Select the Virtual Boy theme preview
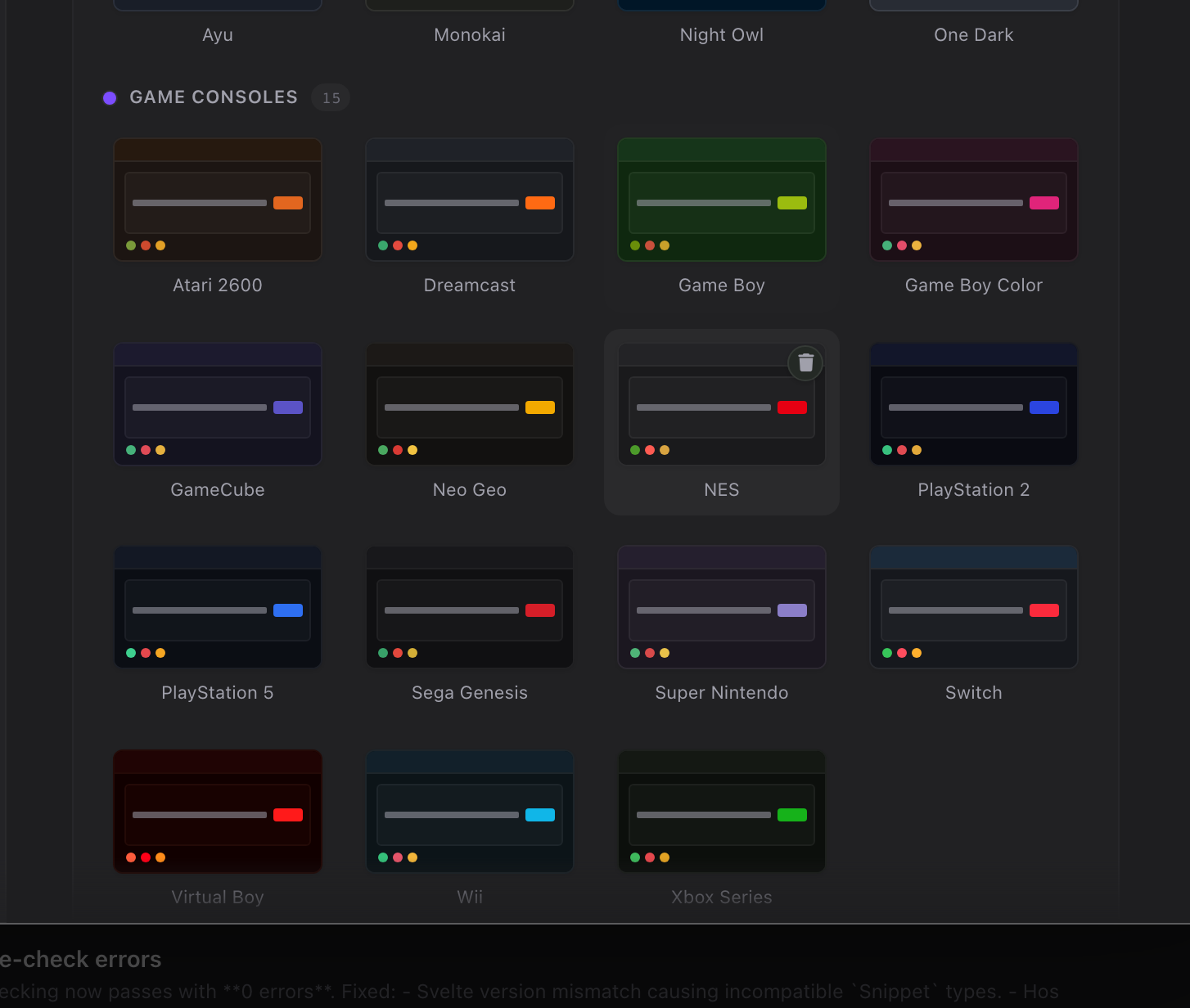 (x=218, y=812)
